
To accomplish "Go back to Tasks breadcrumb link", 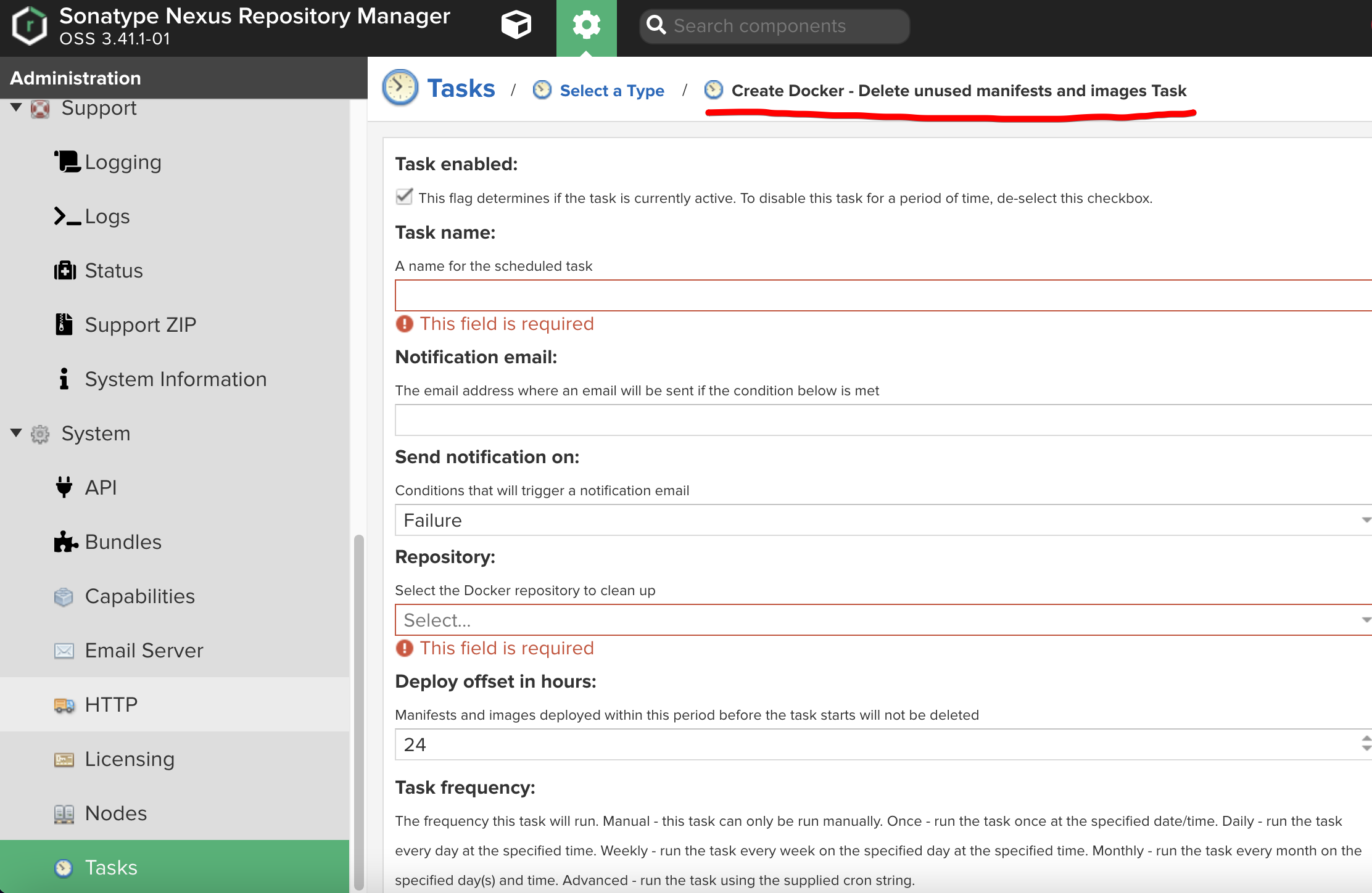I will coord(461,88).
